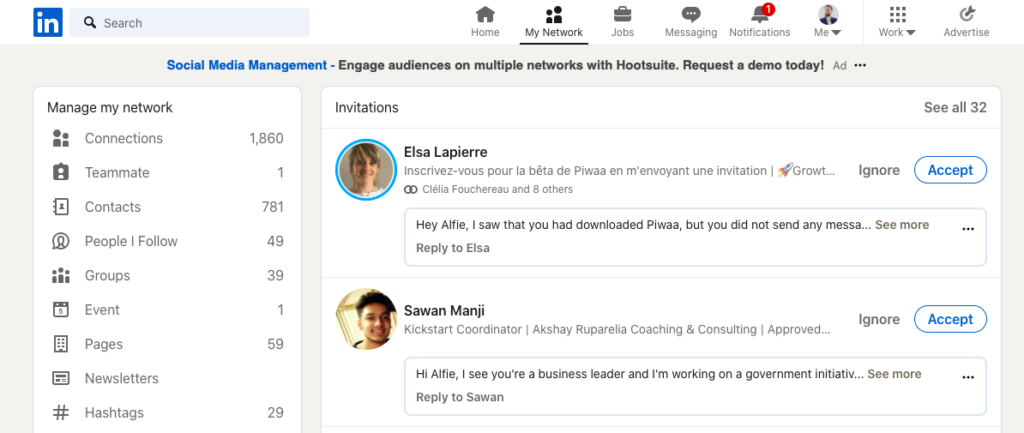This screenshot has height=433, width=1024.
Task: Open the Jobs briefcase icon
Action: [x=622, y=14]
